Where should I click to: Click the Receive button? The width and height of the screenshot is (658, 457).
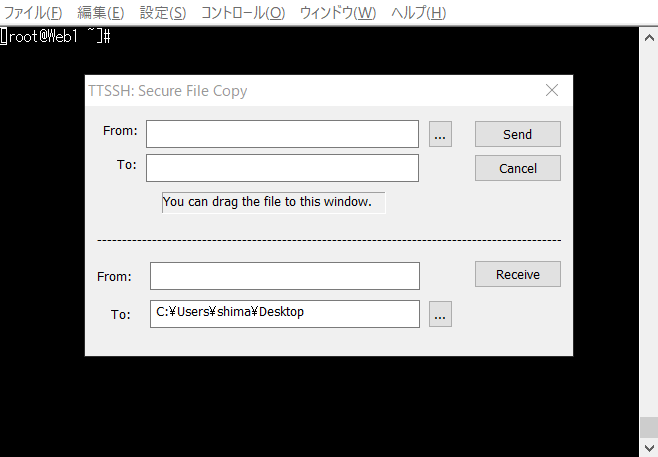tap(517, 274)
